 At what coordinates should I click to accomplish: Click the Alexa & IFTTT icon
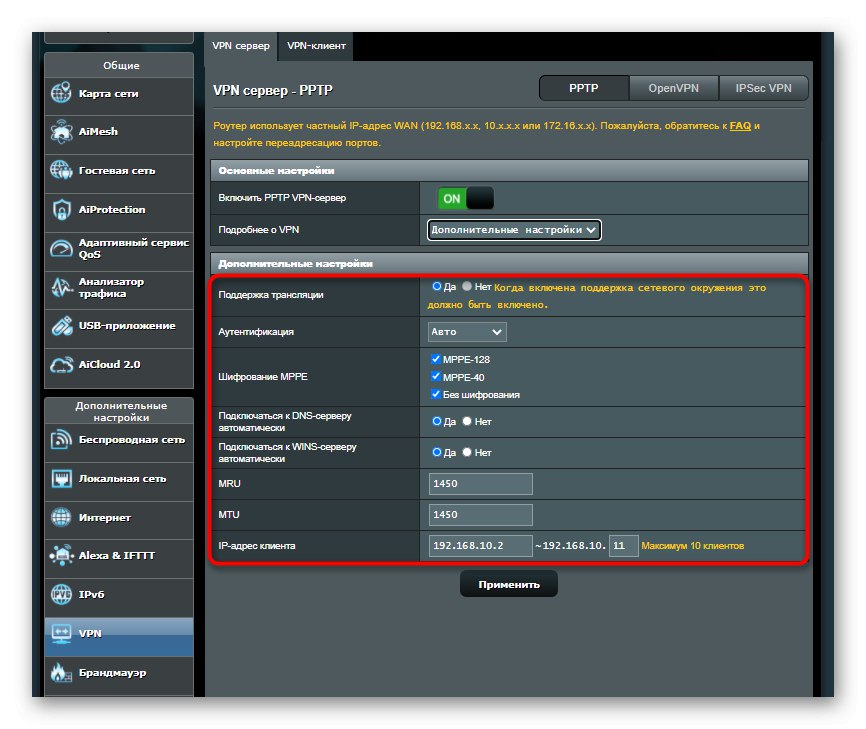tap(61, 555)
